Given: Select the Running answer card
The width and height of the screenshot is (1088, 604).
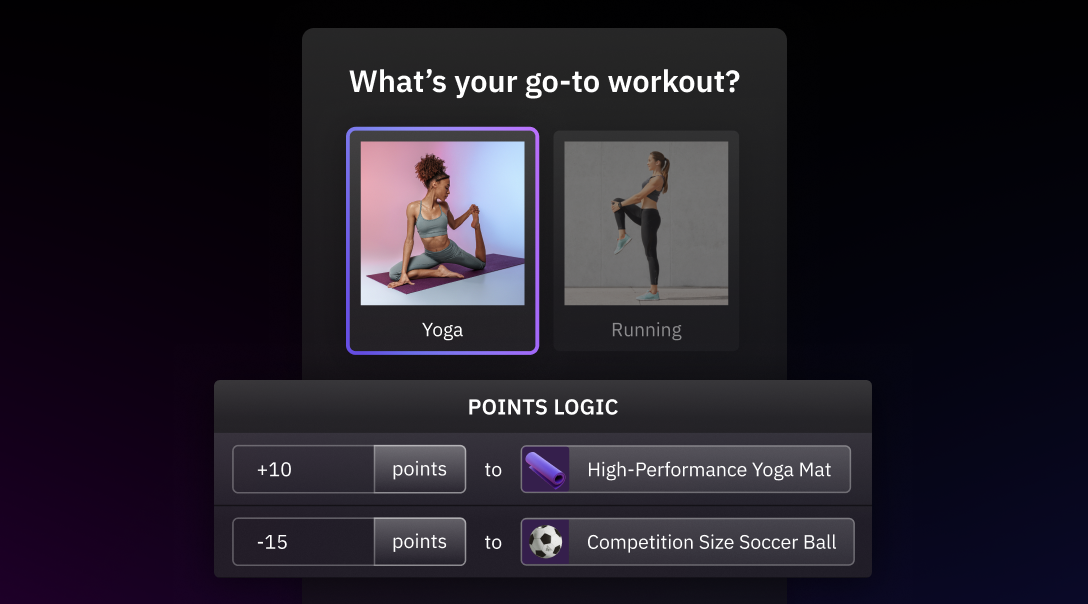Looking at the screenshot, I should click(x=646, y=241).
